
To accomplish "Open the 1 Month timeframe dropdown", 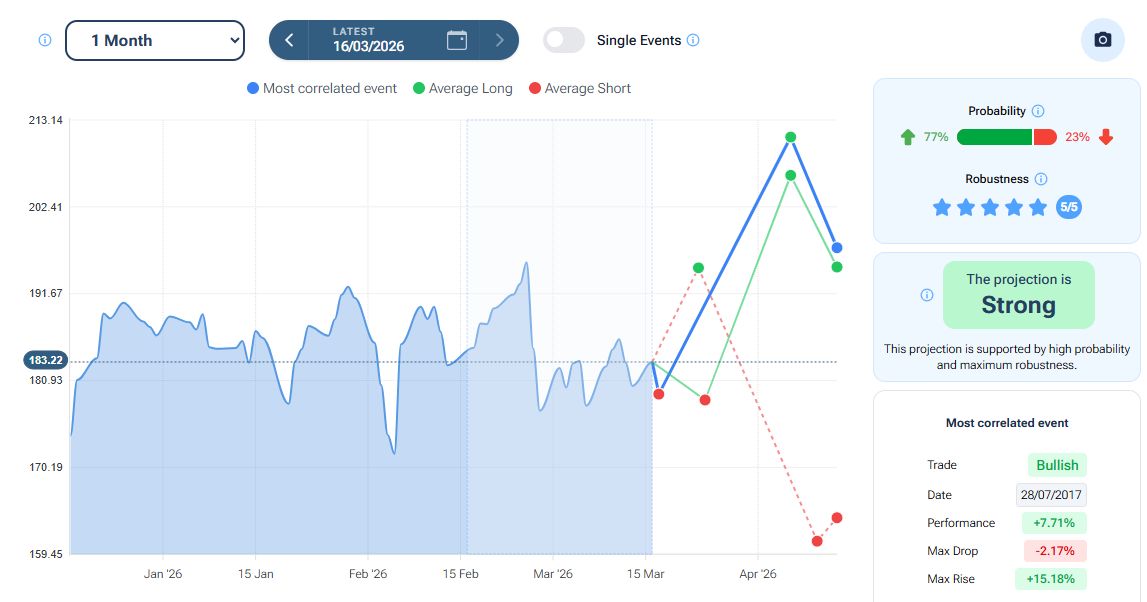I will (155, 40).
